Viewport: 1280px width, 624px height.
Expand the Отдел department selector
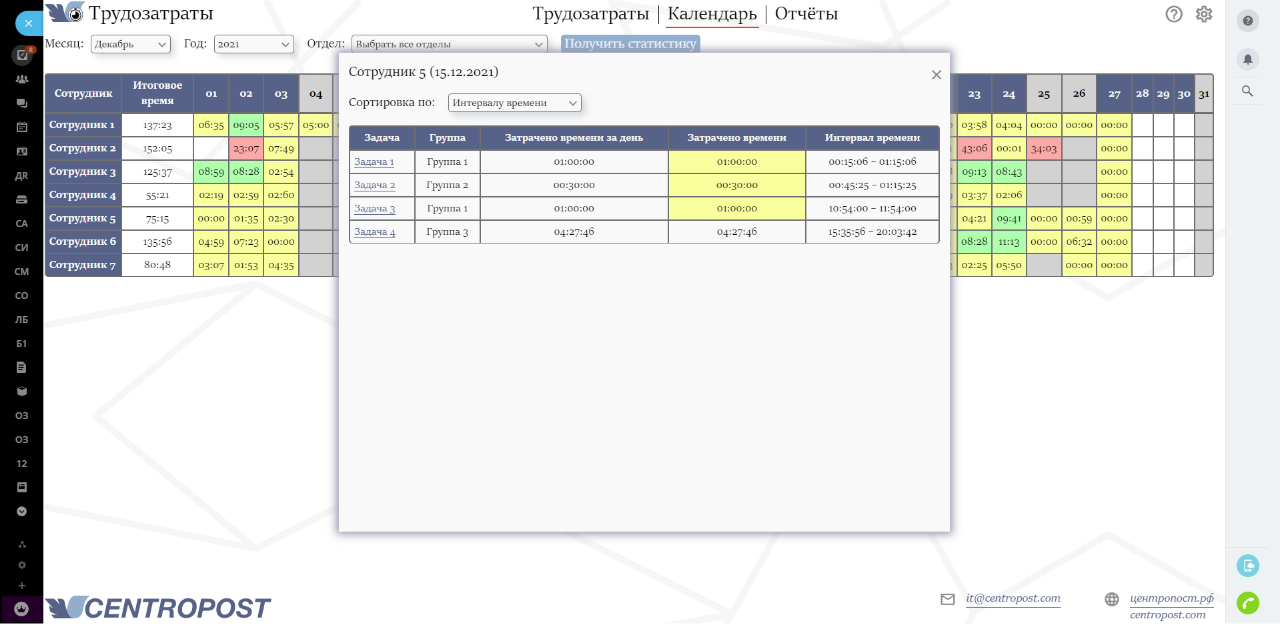pyautogui.click(x=449, y=44)
